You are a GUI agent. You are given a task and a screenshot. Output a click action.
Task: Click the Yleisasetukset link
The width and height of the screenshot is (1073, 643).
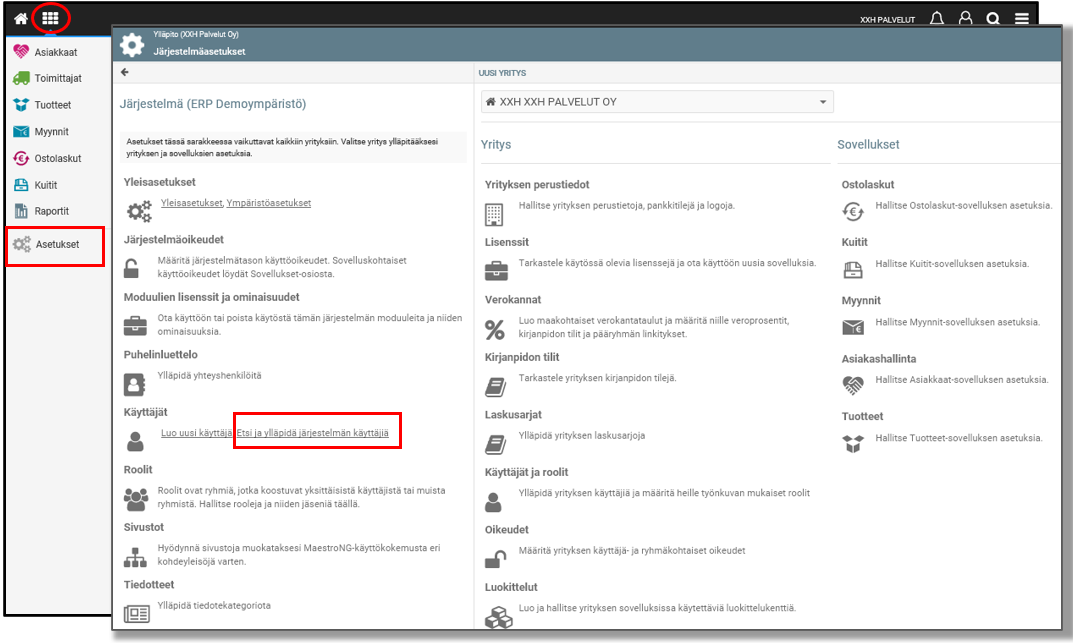coord(191,203)
